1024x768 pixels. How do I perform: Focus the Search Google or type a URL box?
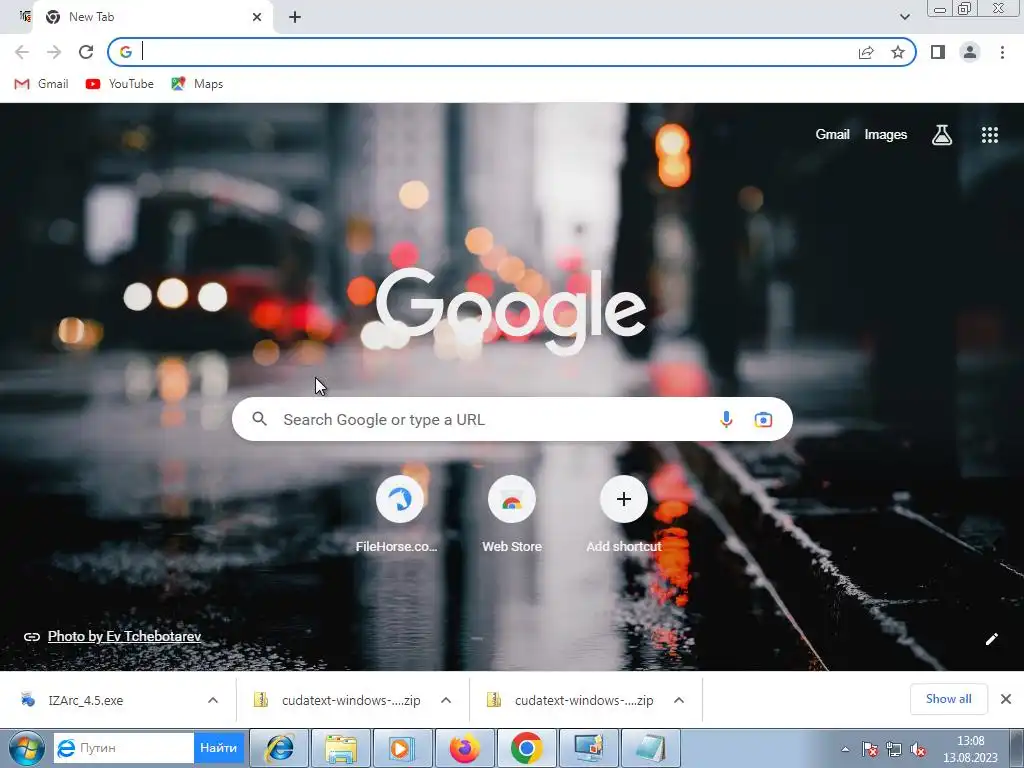[x=512, y=419]
